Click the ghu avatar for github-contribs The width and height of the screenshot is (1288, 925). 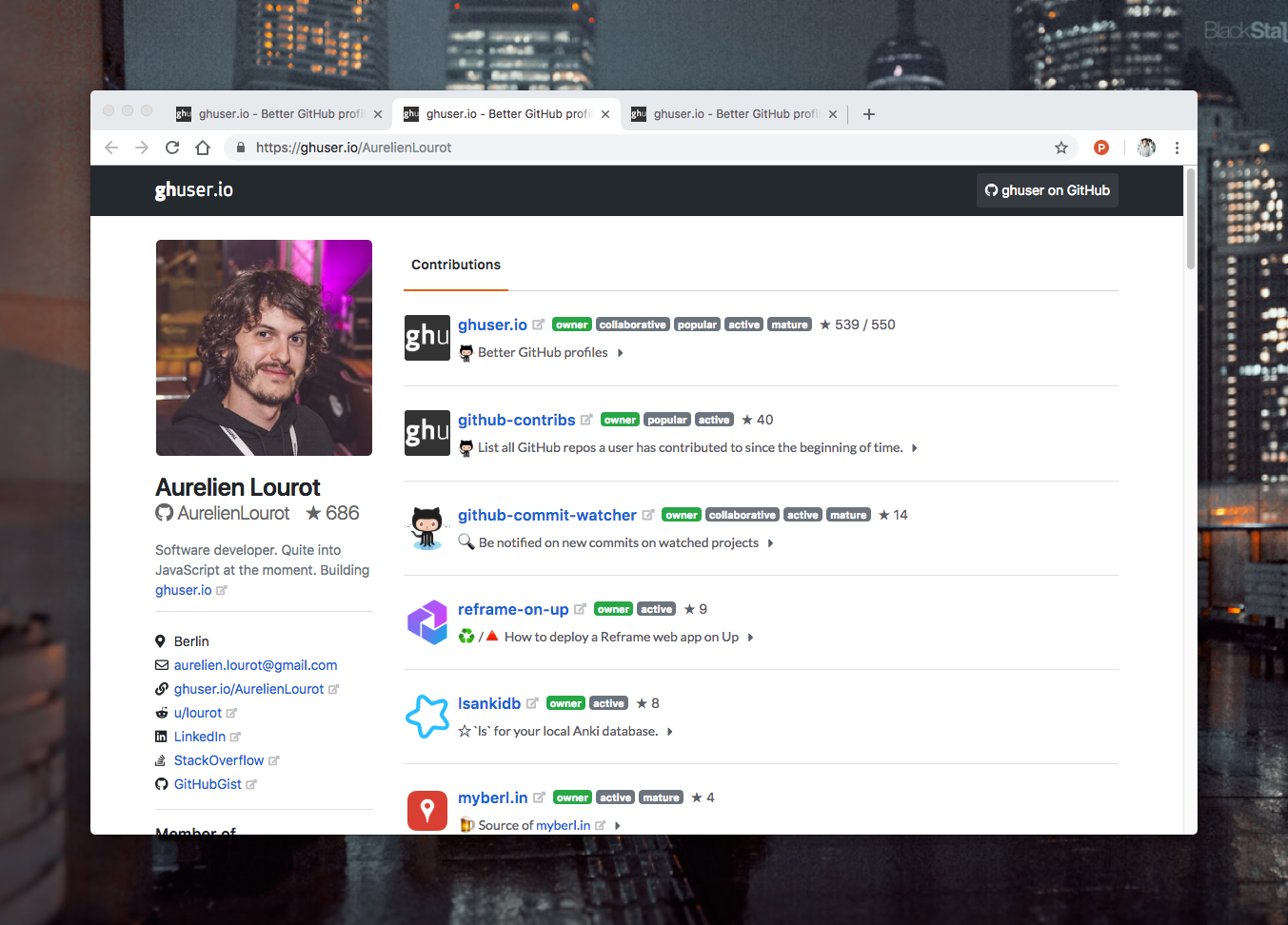(427, 433)
